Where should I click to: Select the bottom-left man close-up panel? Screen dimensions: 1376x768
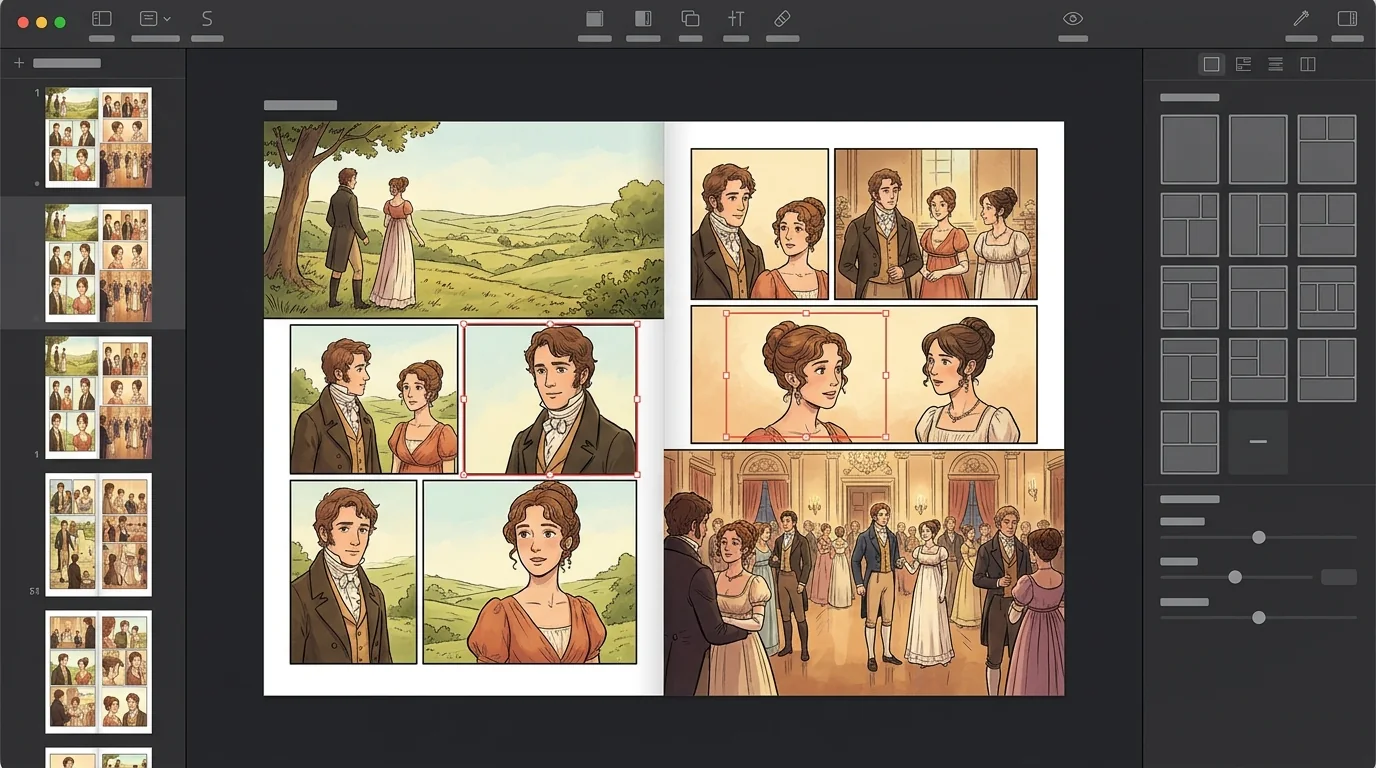point(353,572)
